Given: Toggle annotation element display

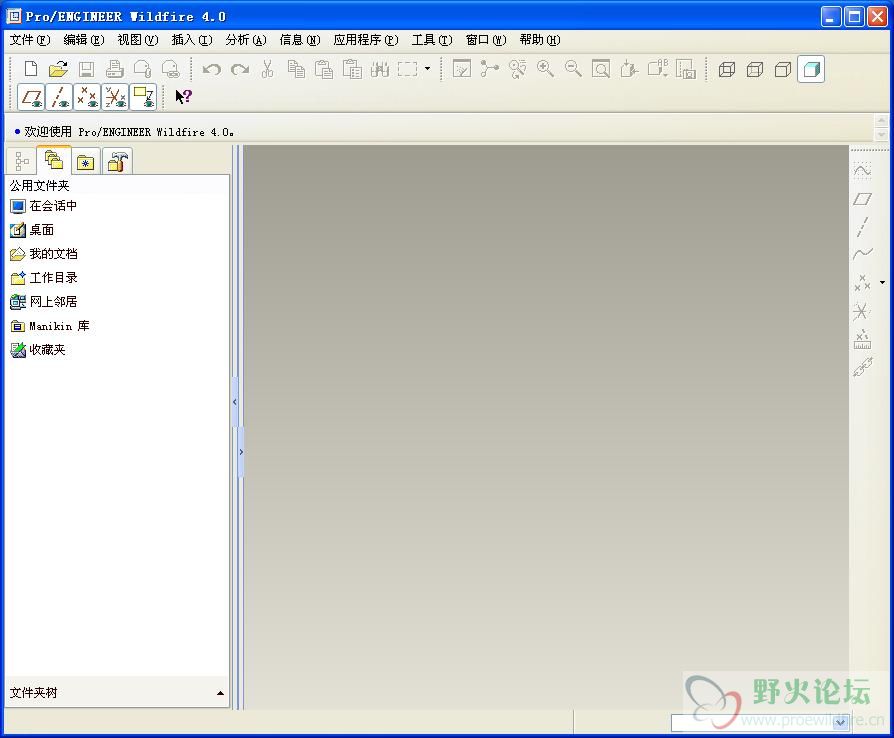Looking at the screenshot, I should click(143, 97).
